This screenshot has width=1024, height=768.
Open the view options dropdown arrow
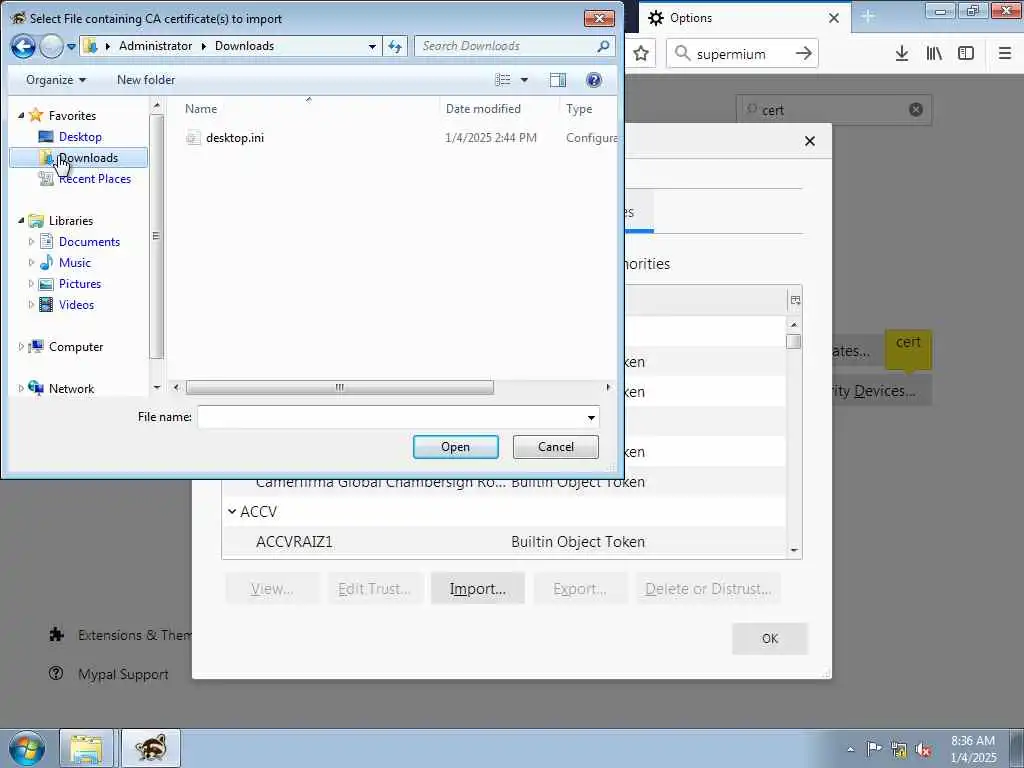point(524,80)
